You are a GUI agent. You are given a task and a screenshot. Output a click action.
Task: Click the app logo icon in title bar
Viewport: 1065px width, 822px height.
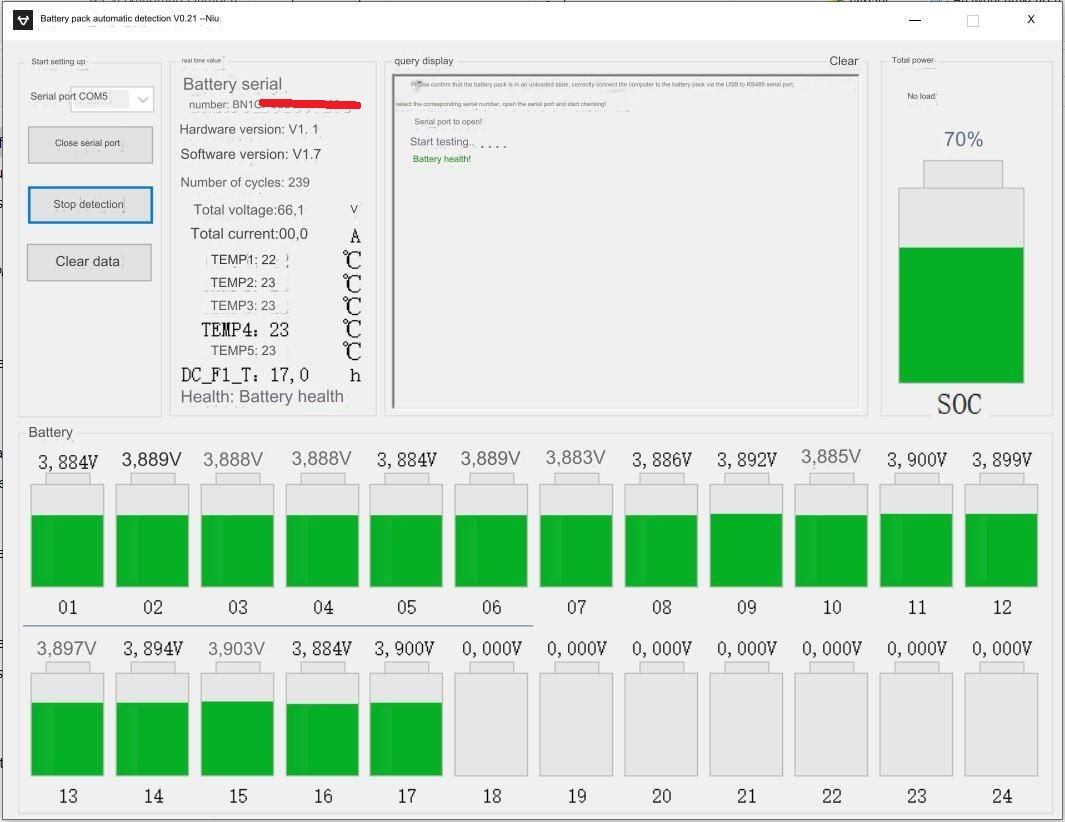pos(23,20)
